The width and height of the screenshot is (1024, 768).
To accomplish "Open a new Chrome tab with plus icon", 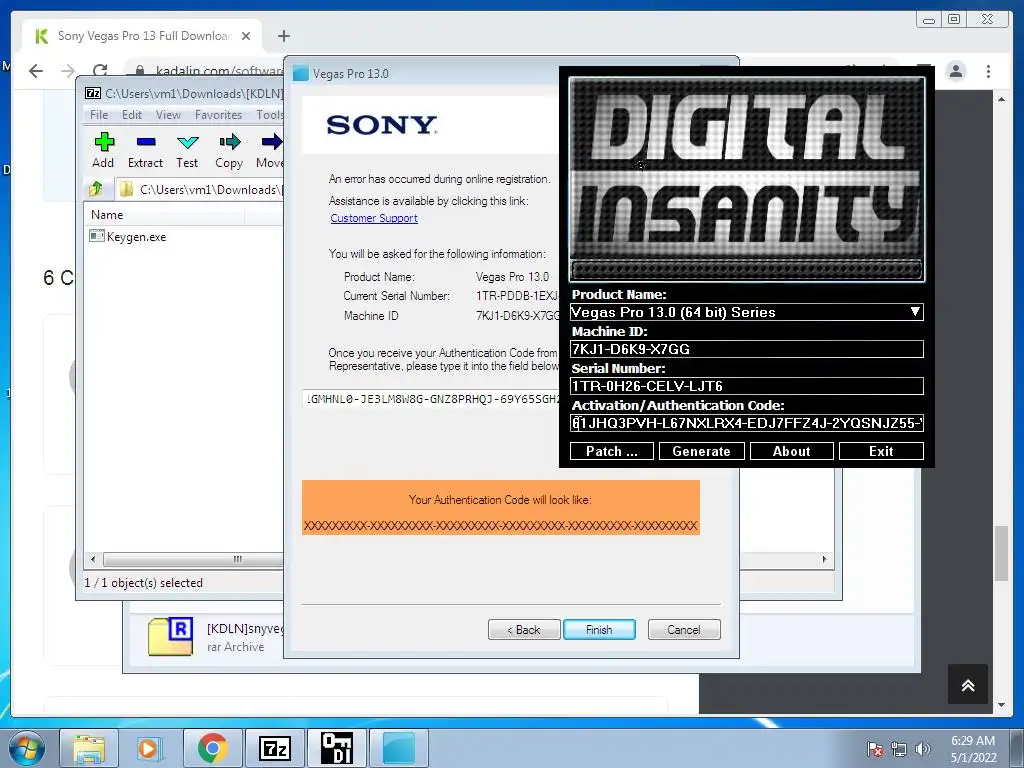I will pos(283,36).
